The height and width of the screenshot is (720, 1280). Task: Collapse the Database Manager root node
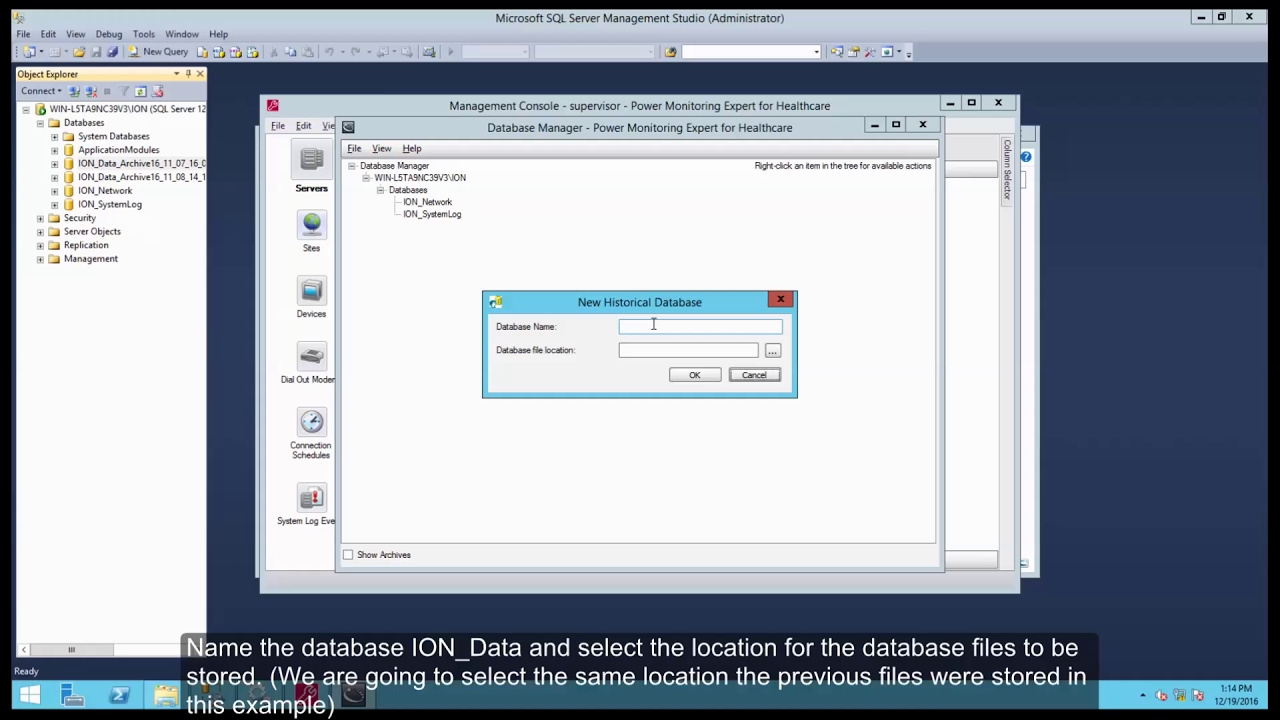pyautogui.click(x=352, y=166)
